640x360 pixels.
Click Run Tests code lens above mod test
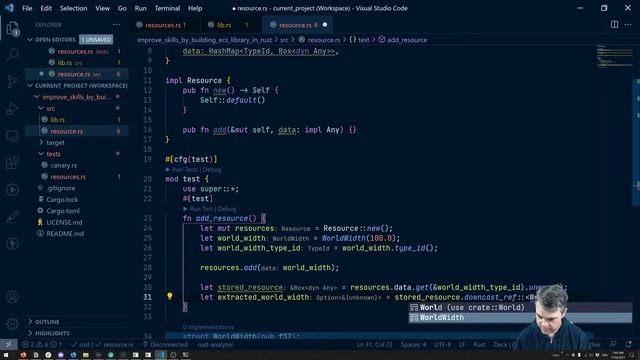point(184,169)
